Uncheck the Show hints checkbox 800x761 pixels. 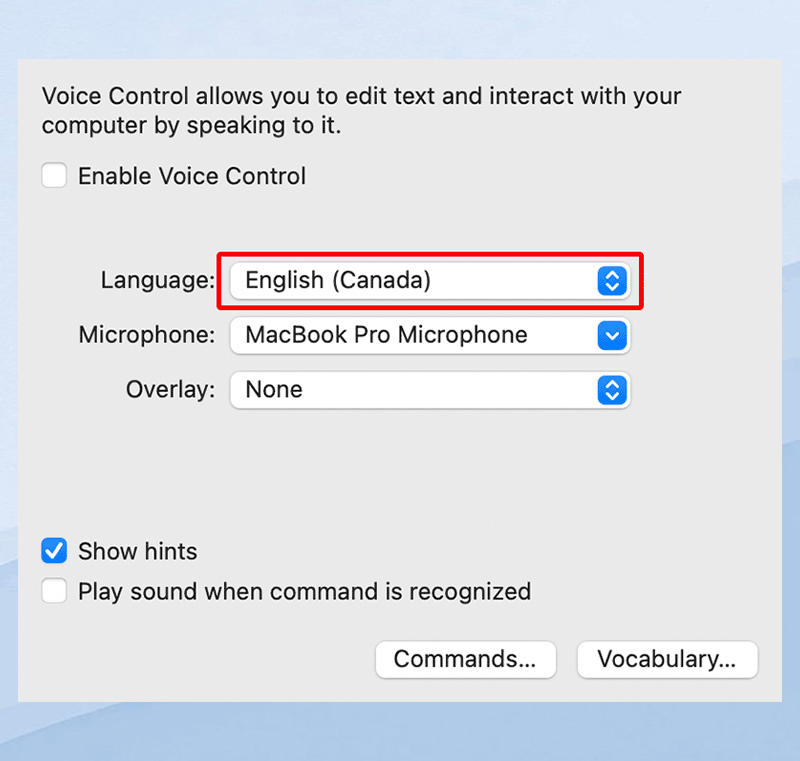click(54, 551)
